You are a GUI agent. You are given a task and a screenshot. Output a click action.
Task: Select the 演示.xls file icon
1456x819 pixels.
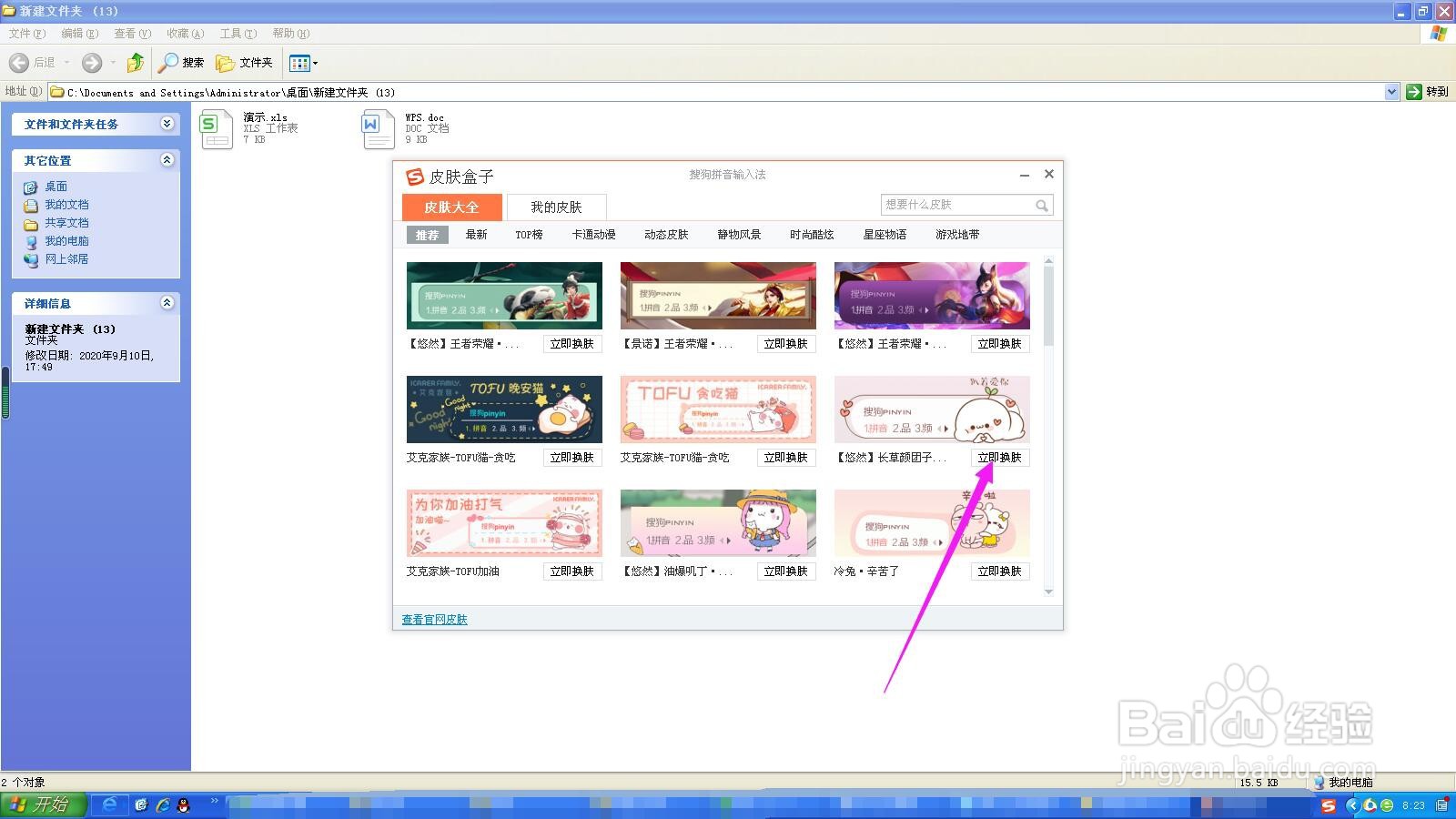[217, 129]
